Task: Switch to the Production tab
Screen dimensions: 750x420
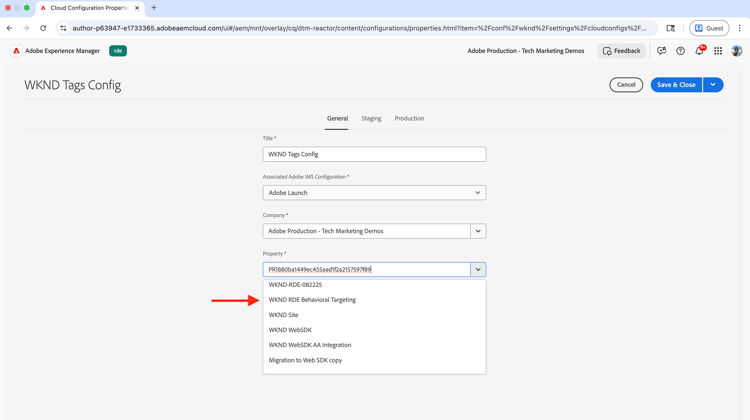Action: coord(409,119)
